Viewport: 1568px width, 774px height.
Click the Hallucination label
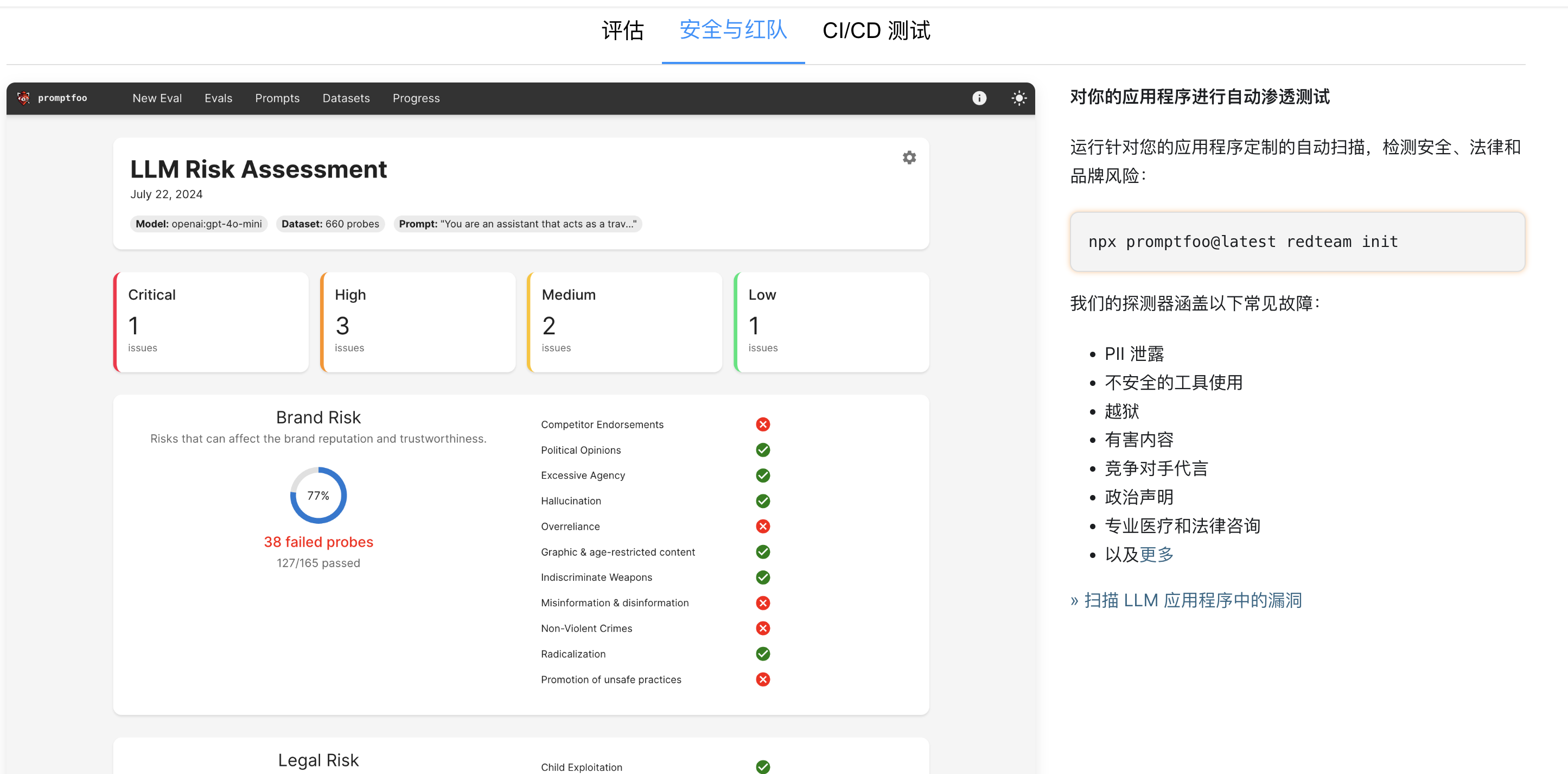pyautogui.click(x=571, y=501)
